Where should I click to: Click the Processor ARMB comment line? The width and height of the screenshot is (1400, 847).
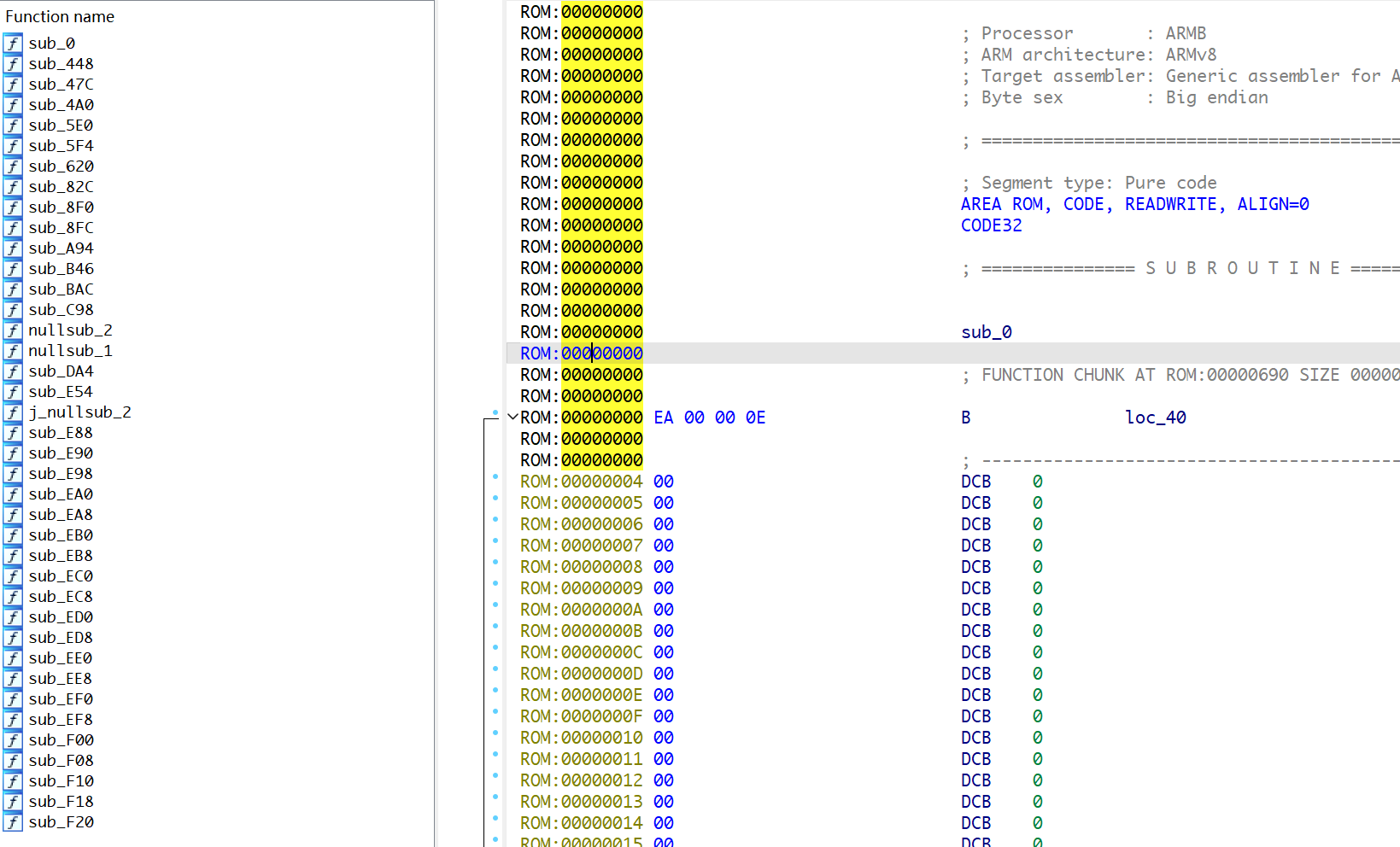[1084, 33]
